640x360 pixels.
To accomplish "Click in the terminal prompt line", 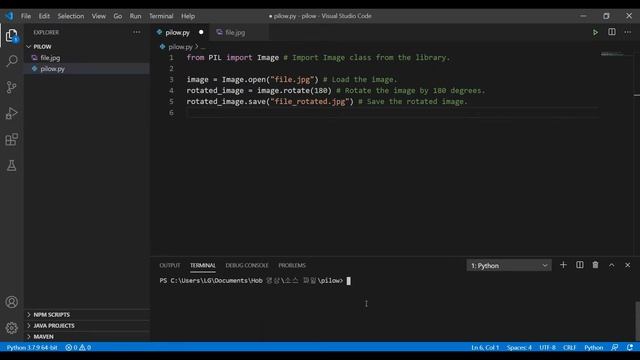I will [255, 281].
